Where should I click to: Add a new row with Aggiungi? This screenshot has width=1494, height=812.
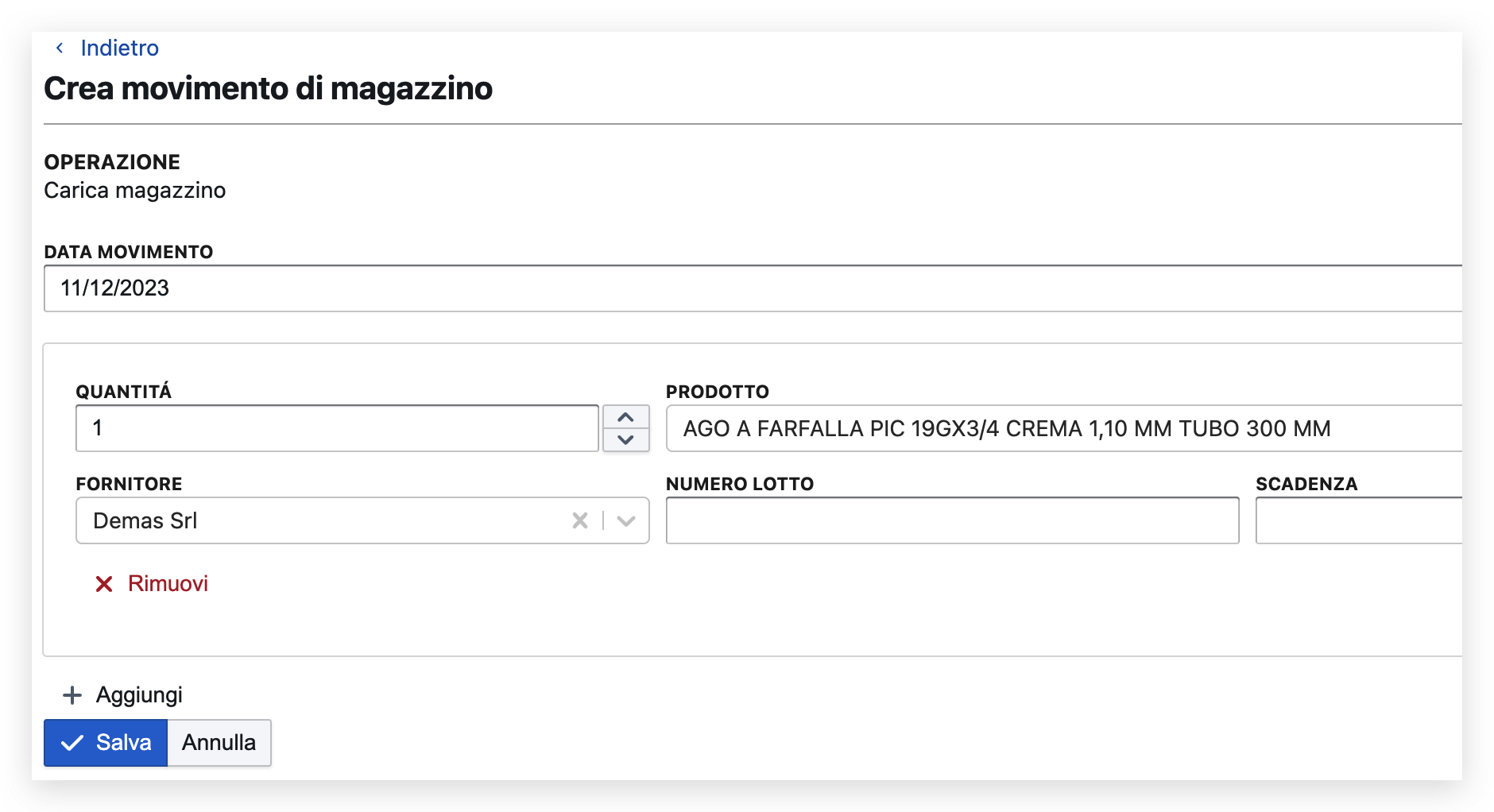click(139, 695)
